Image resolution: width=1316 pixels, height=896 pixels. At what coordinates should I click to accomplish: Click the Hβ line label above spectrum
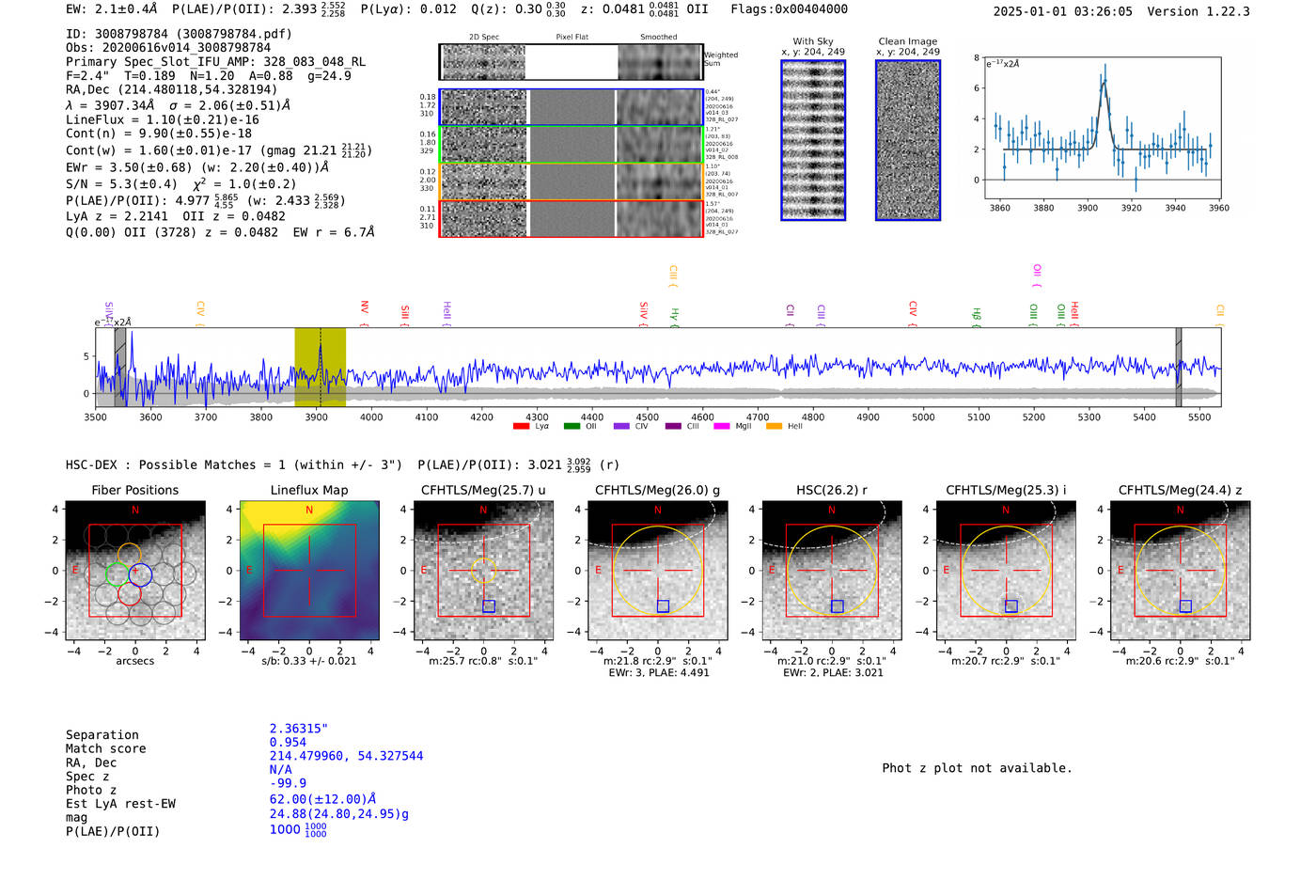pyautogui.click(x=977, y=315)
